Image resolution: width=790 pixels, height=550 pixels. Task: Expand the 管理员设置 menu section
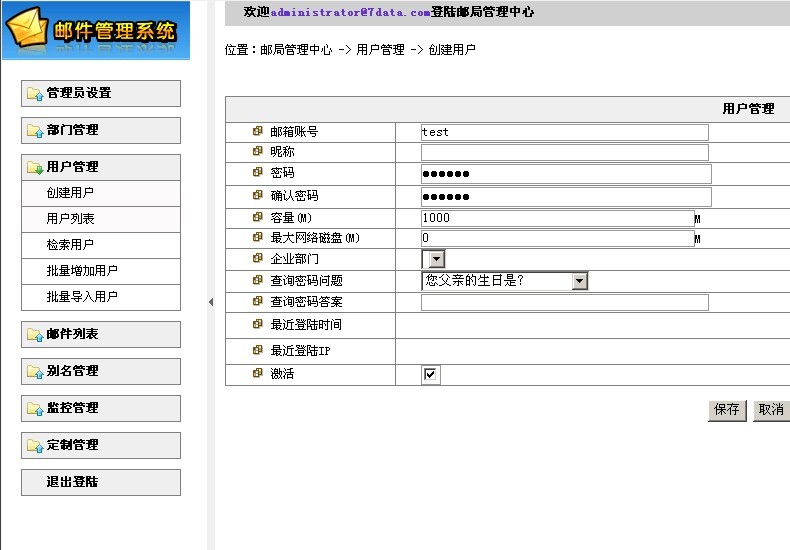(101, 93)
